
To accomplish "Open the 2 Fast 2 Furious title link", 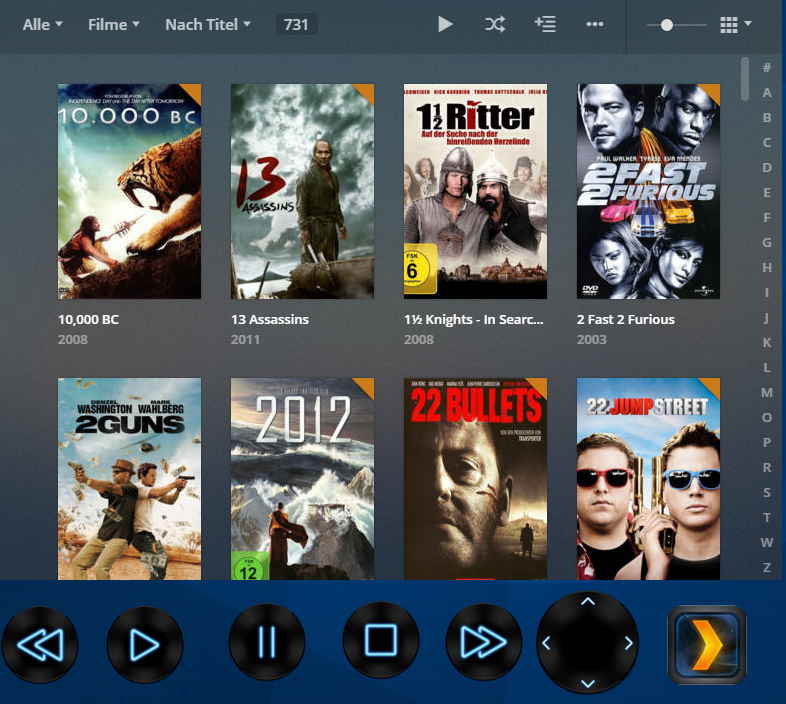I will (x=626, y=320).
